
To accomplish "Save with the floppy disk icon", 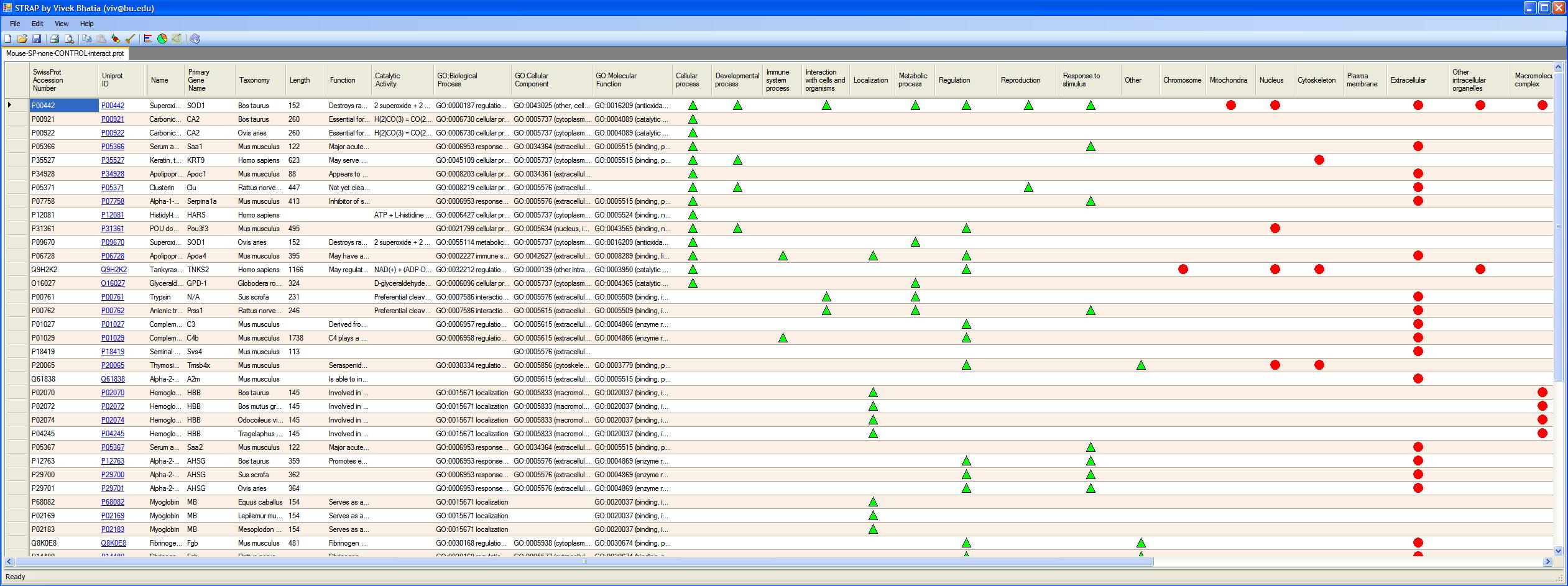I will (37, 39).
